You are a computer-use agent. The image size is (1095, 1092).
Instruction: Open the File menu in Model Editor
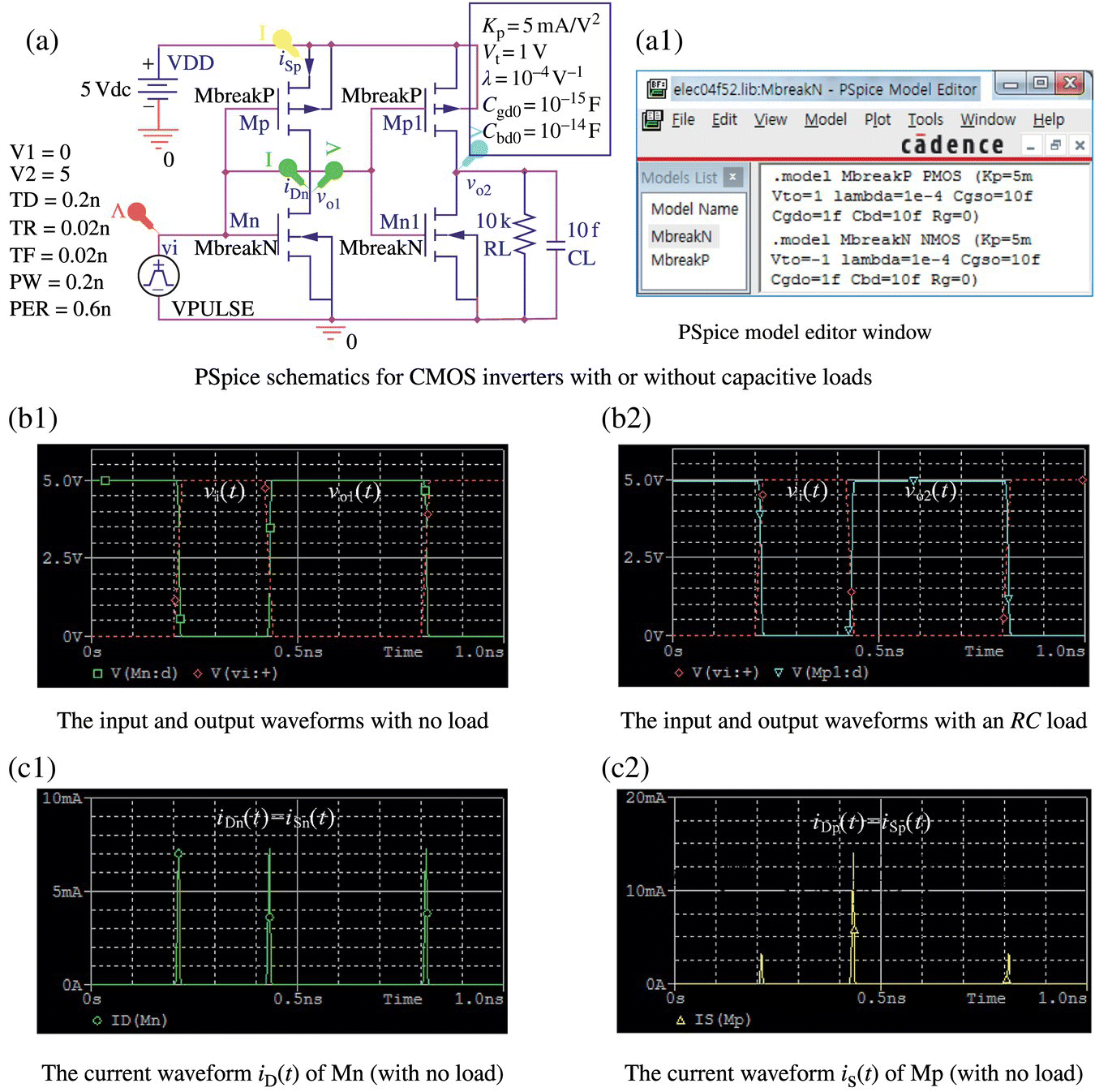click(x=683, y=119)
